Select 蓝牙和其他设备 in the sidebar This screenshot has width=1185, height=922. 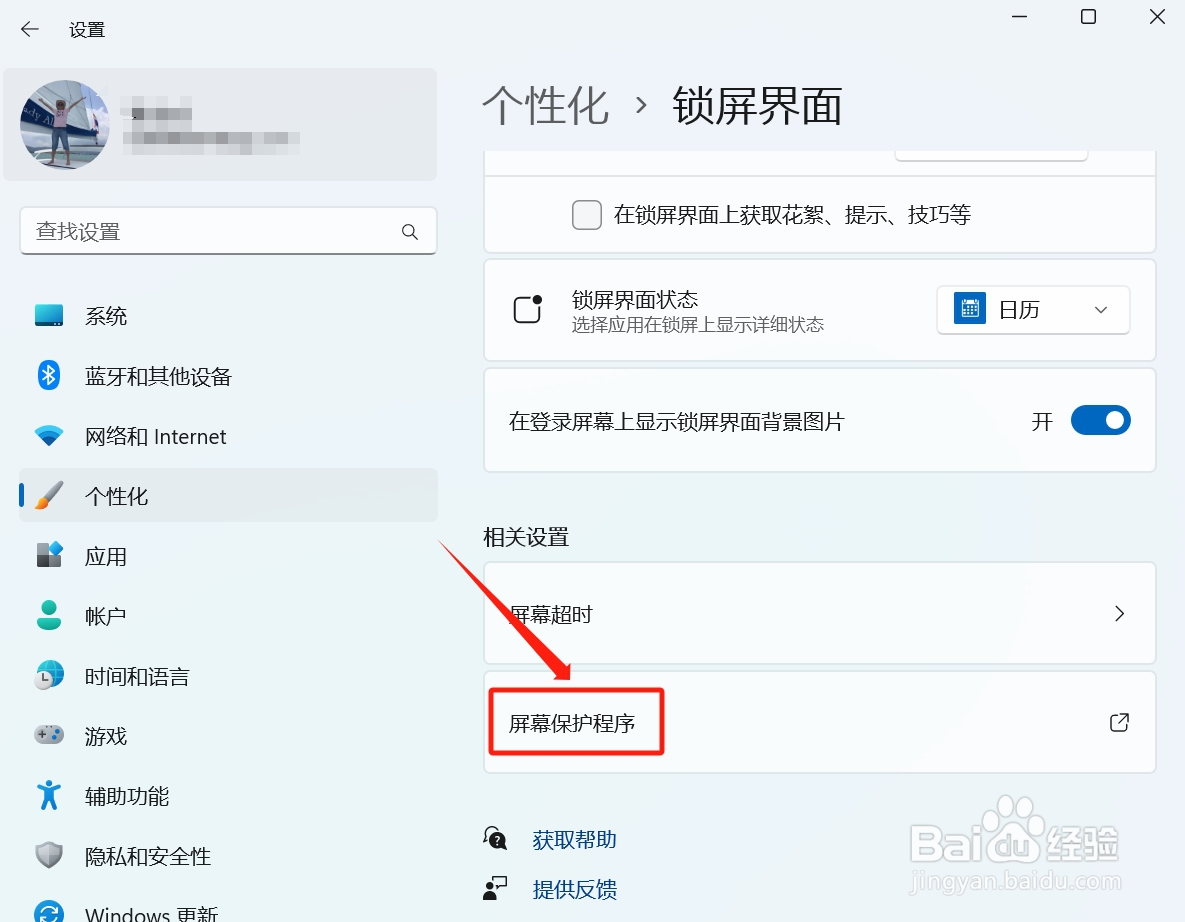[x=157, y=376]
